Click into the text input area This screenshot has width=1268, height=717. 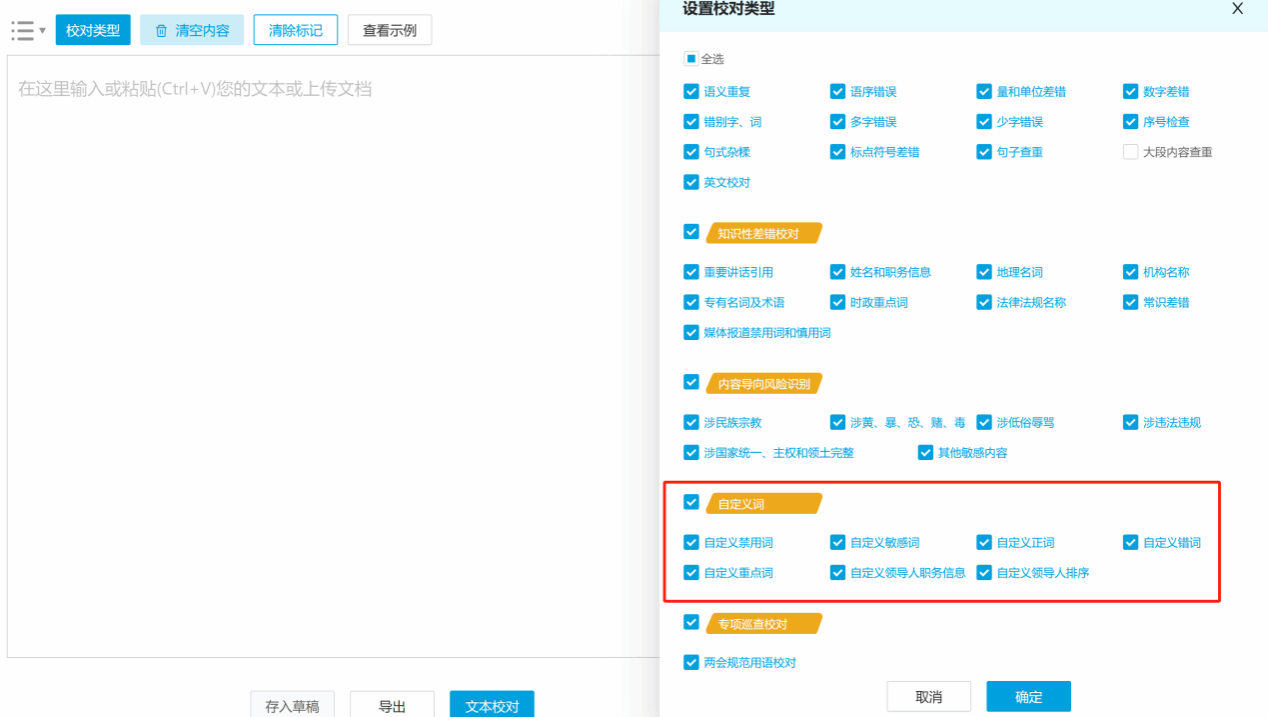[x=334, y=356]
